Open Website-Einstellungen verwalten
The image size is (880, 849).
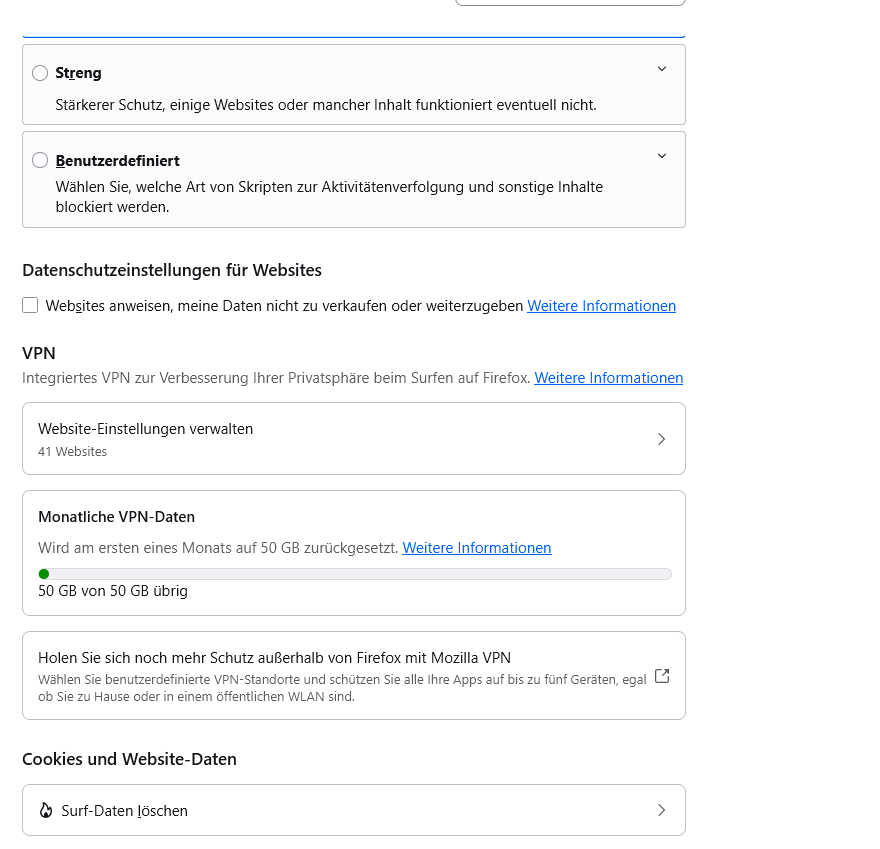click(x=146, y=429)
